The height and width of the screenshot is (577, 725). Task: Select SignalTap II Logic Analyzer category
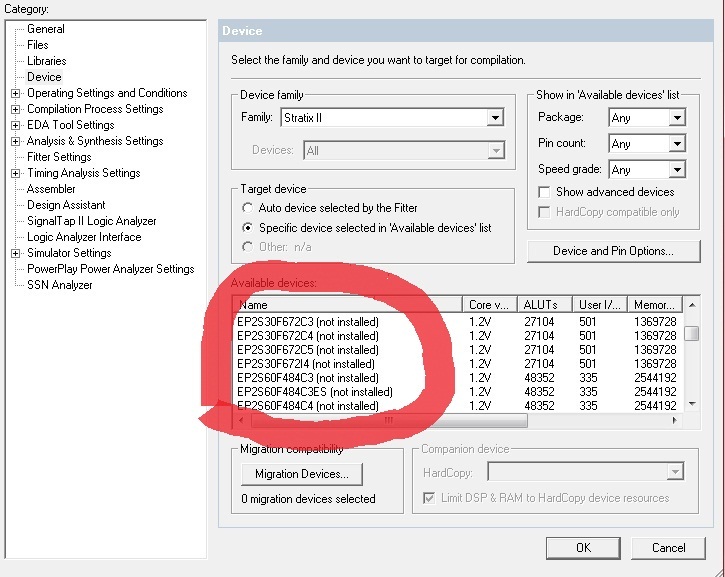pyautogui.click(x=91, y=221)
